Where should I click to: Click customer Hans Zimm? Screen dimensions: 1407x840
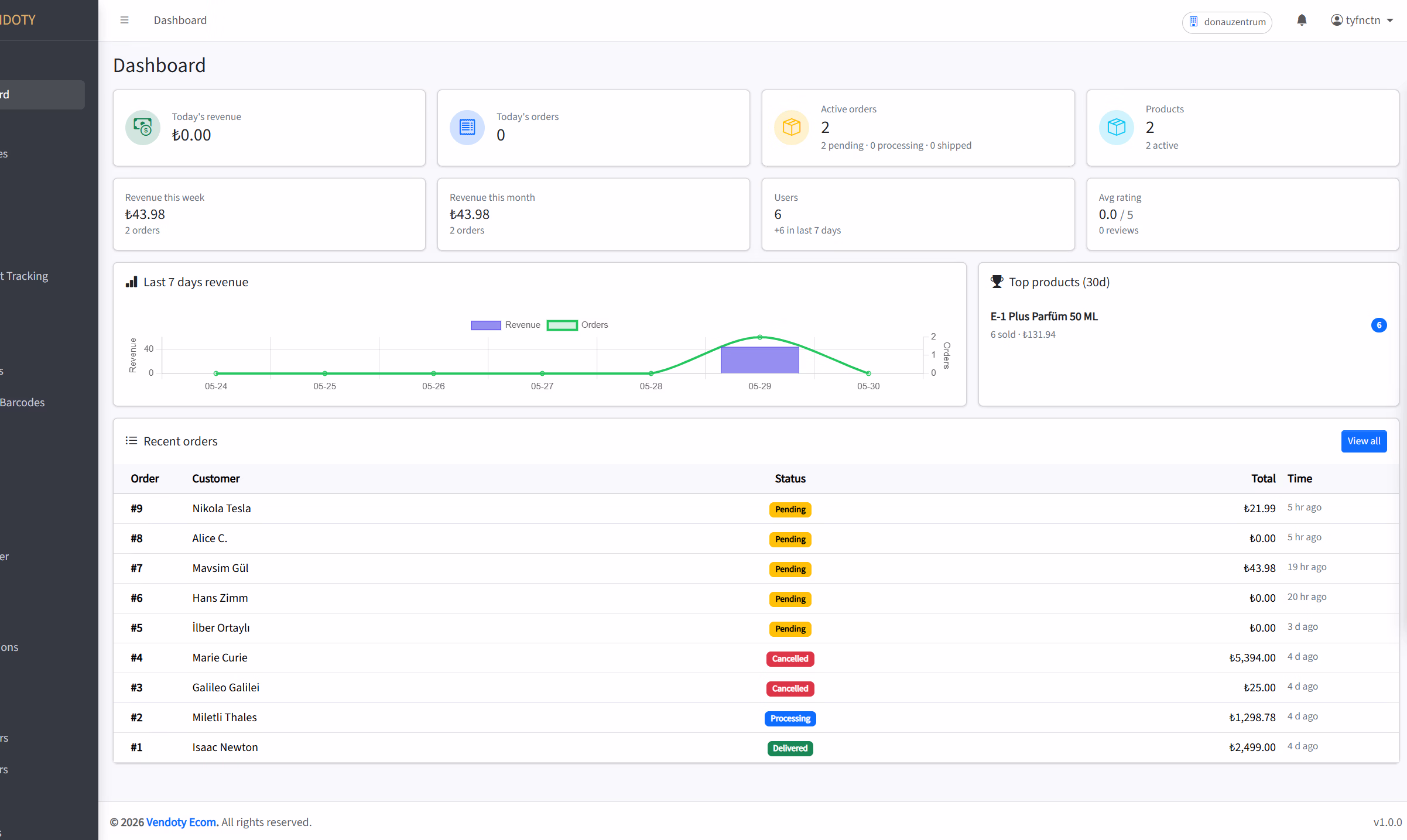220,598
